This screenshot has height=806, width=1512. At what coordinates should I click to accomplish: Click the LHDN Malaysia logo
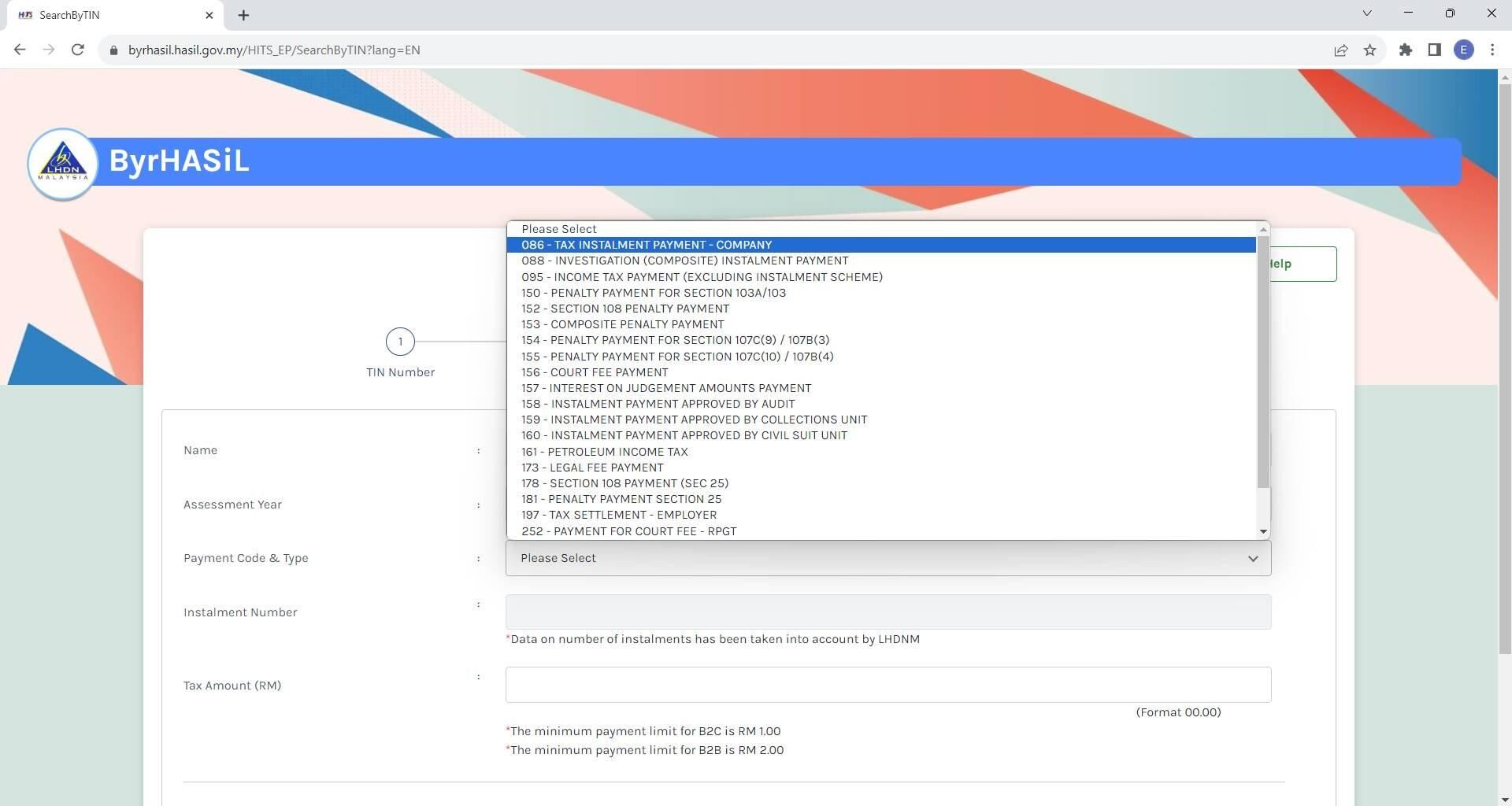[63, 164]
